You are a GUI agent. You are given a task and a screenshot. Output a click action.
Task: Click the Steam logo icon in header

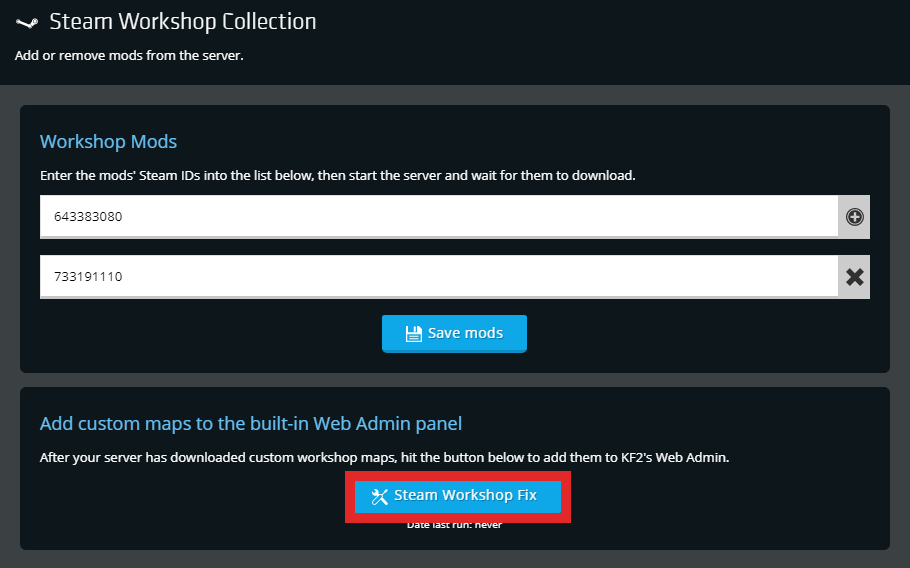[x=26, y=22]
